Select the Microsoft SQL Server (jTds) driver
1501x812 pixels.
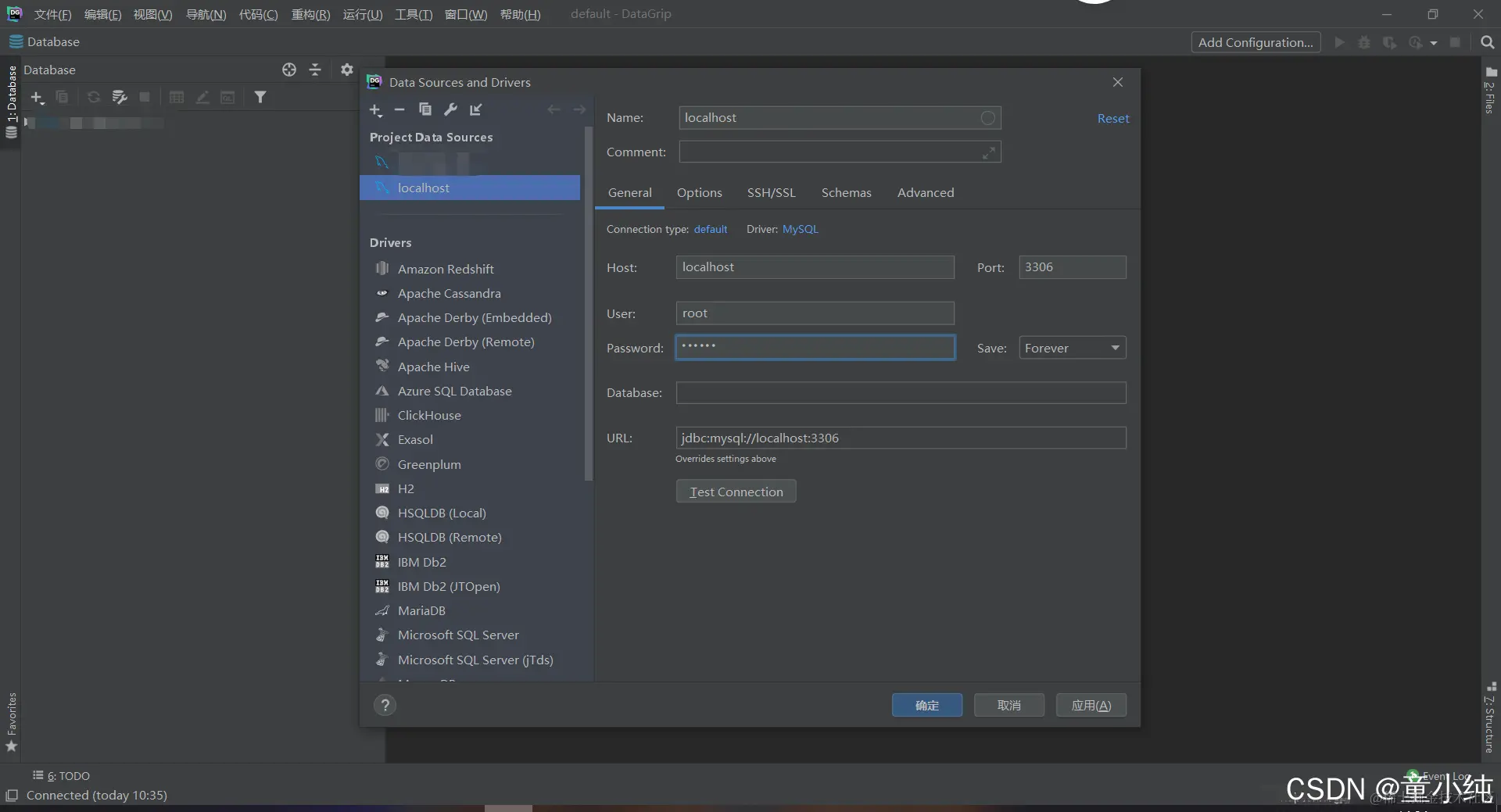point(475,660)
